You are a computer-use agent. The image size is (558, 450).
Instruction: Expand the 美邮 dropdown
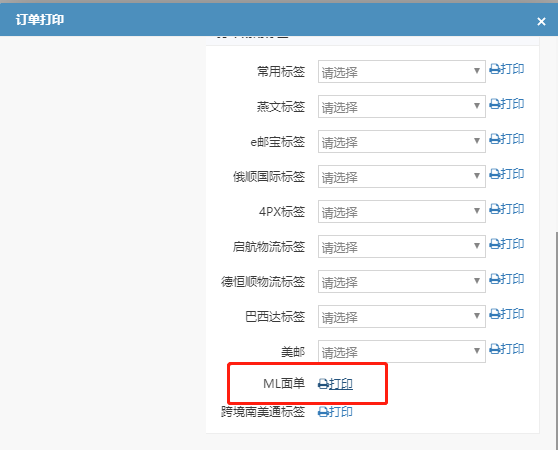click(x=402, y=352)
